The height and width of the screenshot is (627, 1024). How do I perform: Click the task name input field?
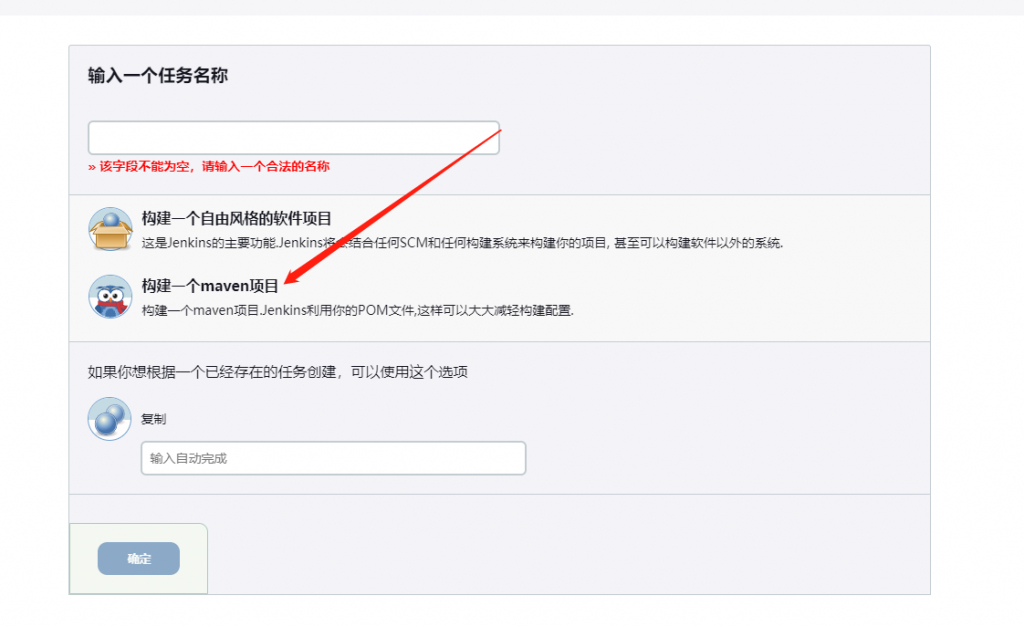coord(293,138)
